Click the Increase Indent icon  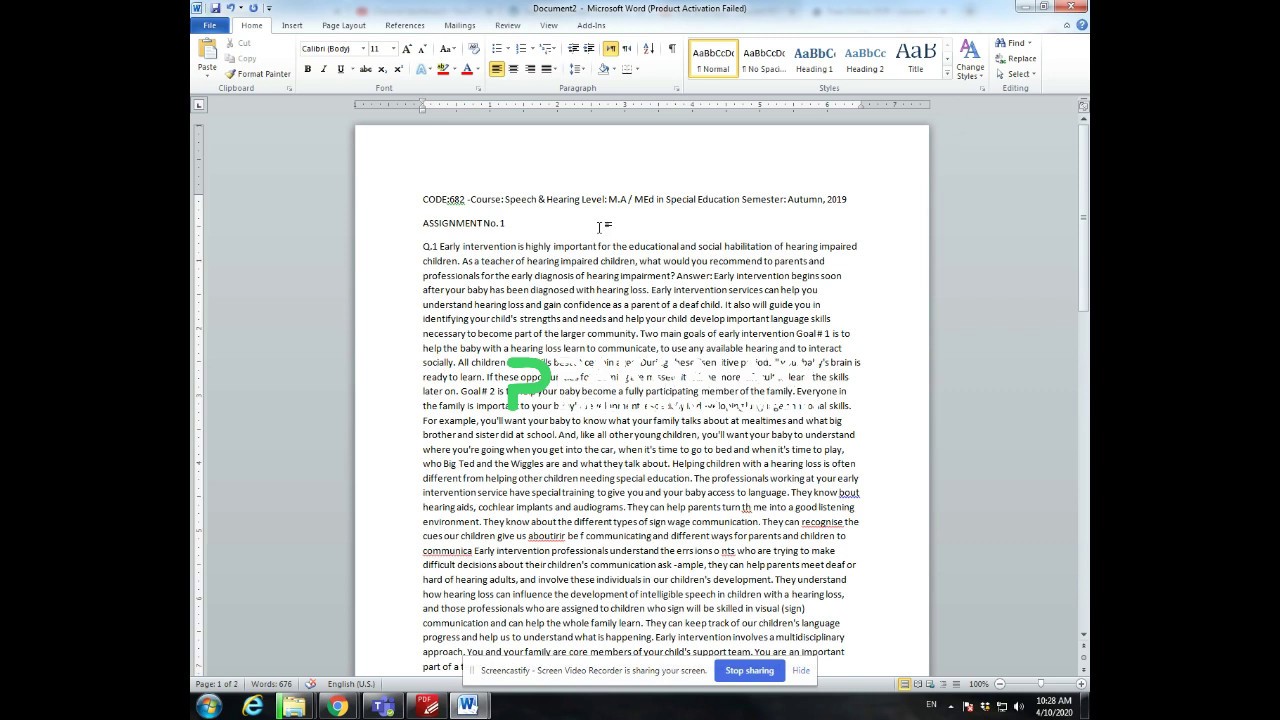589,49
